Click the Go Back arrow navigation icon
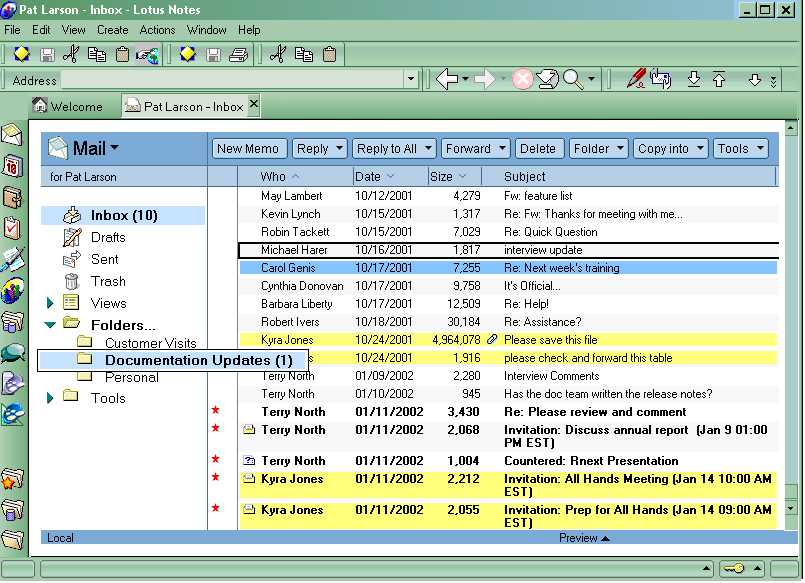The image size is (805, 583). pyautogui.click(x=447, y=80)
